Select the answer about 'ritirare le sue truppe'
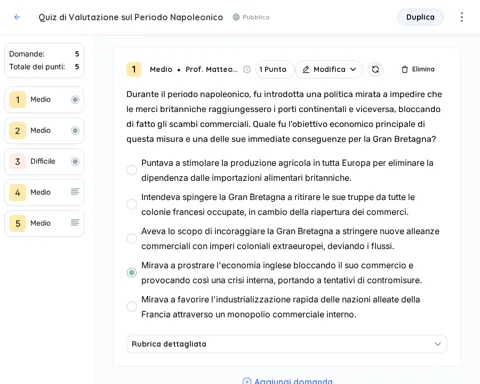The image size is (480, 384). 132,204
